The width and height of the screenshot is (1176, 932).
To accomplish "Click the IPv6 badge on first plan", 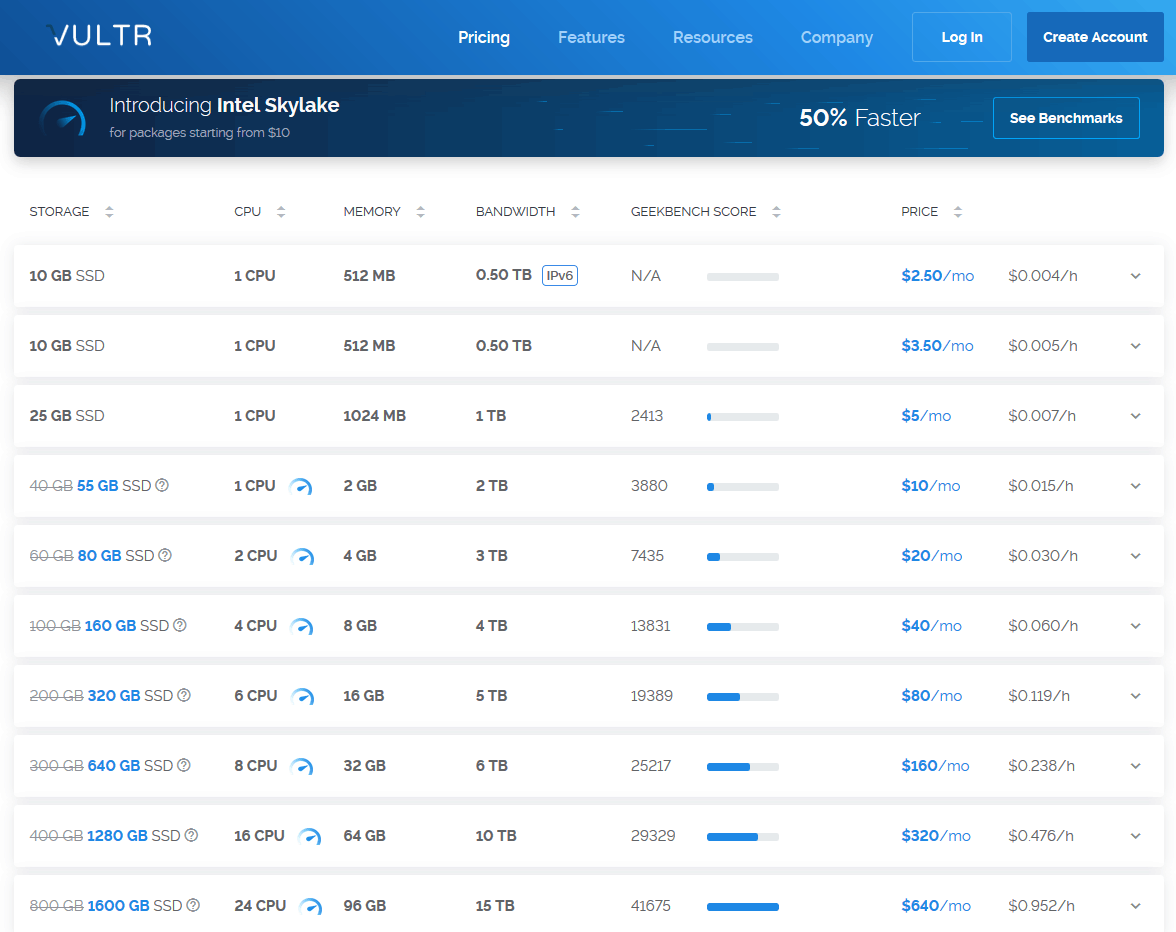I will tap(560, 276).
